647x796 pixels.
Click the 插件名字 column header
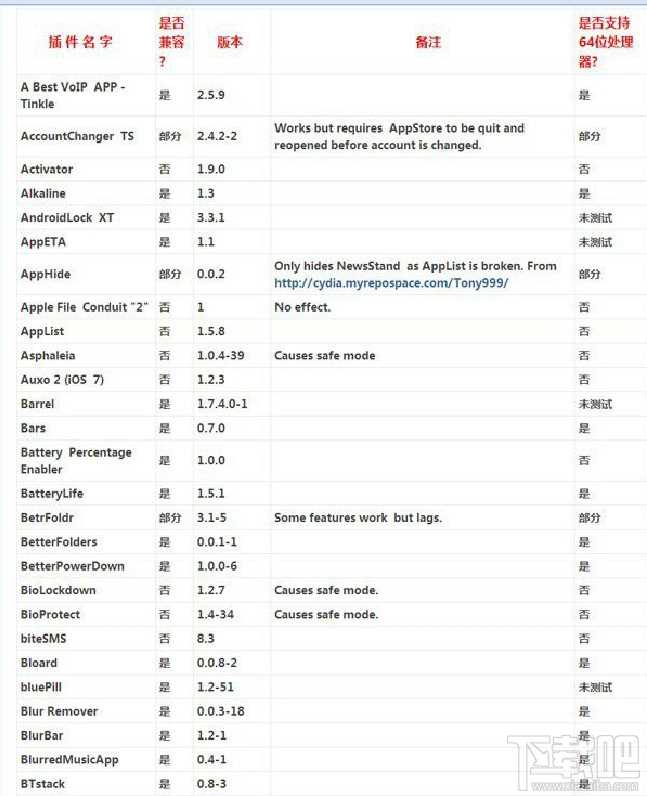(81, 42)
